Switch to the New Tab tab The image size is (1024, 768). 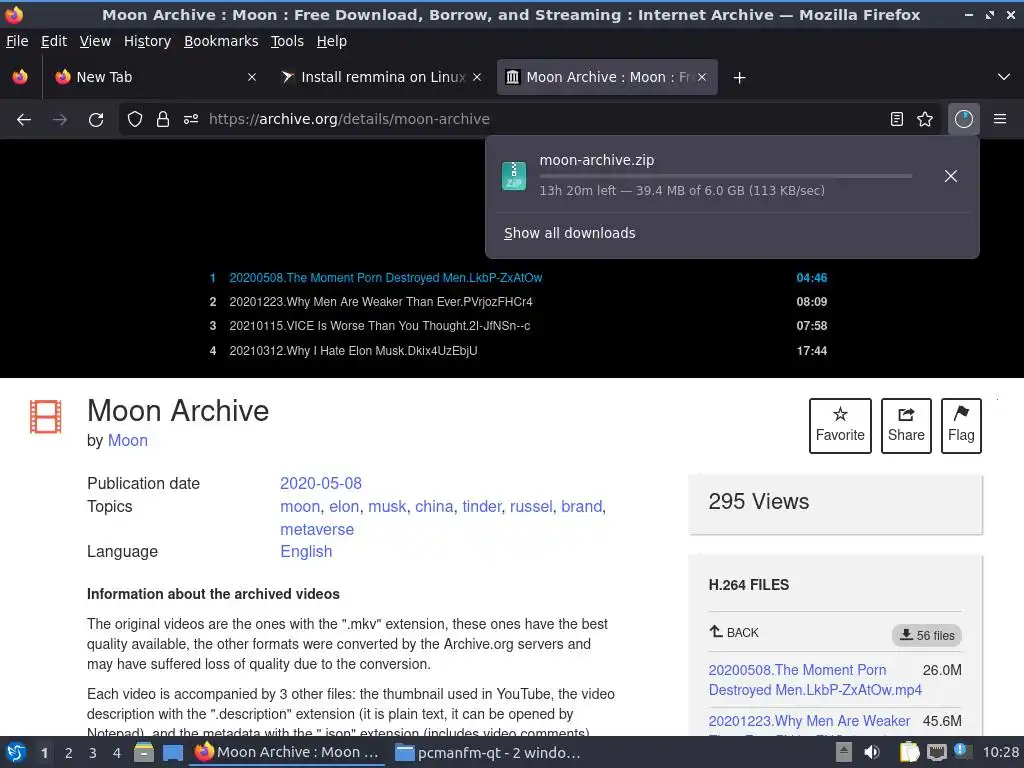[155, 77]
